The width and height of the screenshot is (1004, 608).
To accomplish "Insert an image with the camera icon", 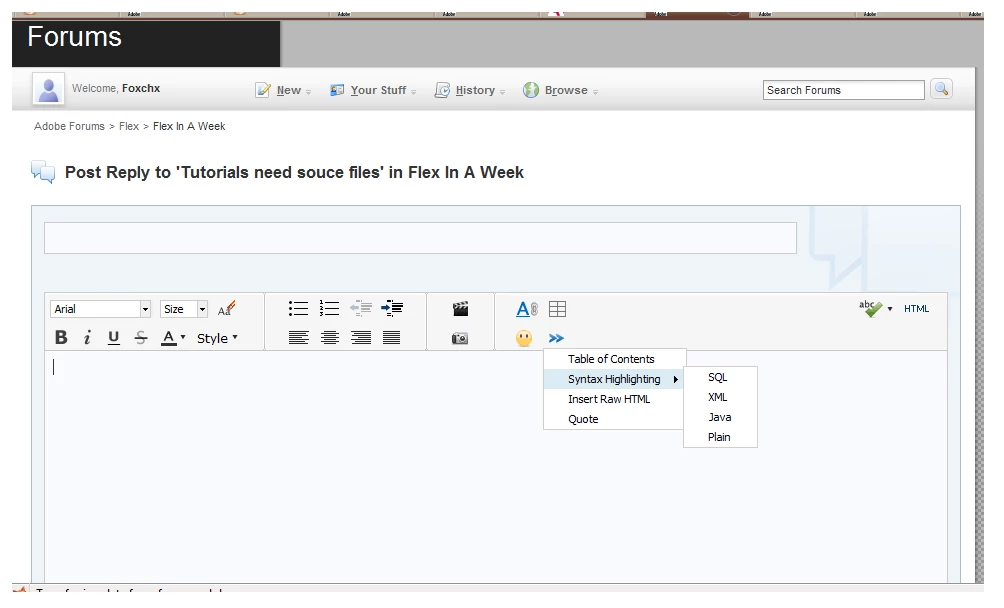I will click(460, 338).
